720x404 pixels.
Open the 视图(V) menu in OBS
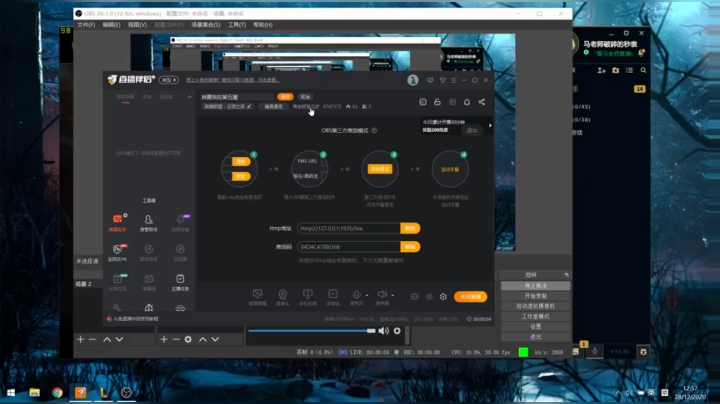click(137, 25)
